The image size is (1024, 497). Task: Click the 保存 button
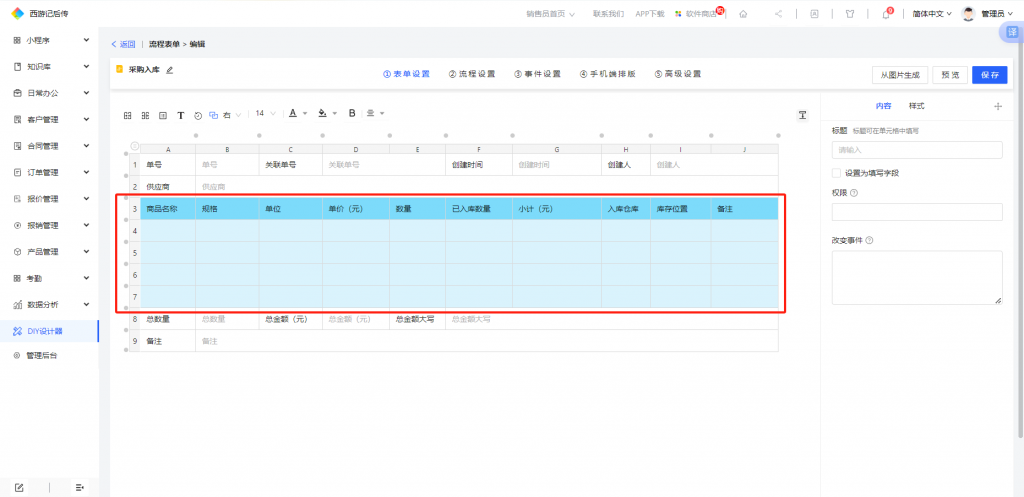click(989, 75)
